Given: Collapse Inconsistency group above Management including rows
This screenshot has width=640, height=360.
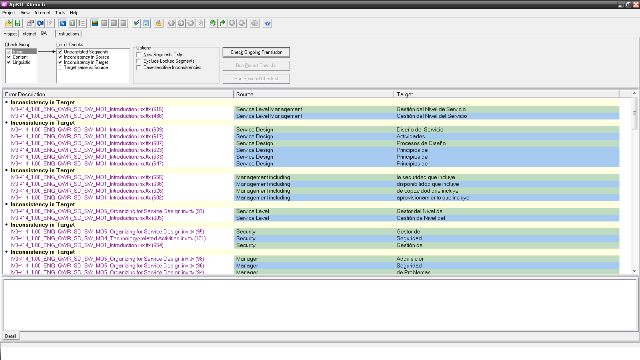Looking at the screenshot, I should point(7,170).
